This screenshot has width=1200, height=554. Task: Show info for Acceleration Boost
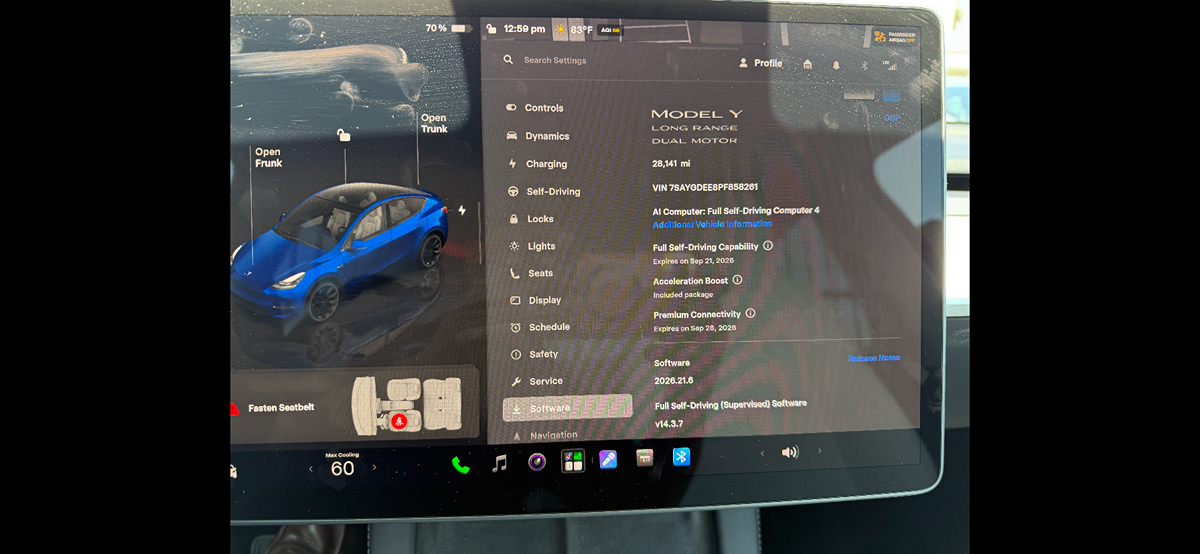[x=737, y=280]
